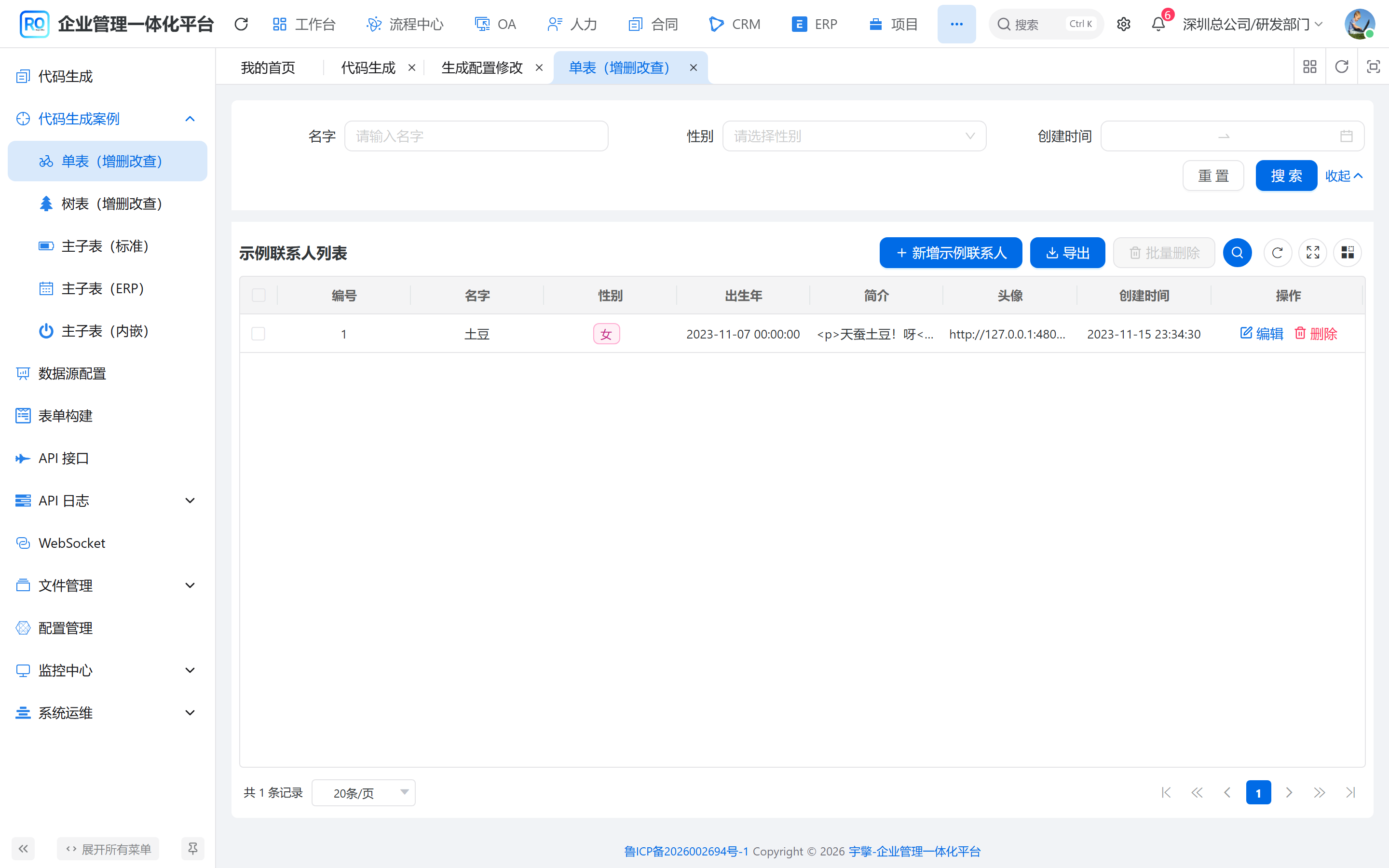The image size is (1389, 868).
Task: Open the settings gear icon
Action: 1123,24
